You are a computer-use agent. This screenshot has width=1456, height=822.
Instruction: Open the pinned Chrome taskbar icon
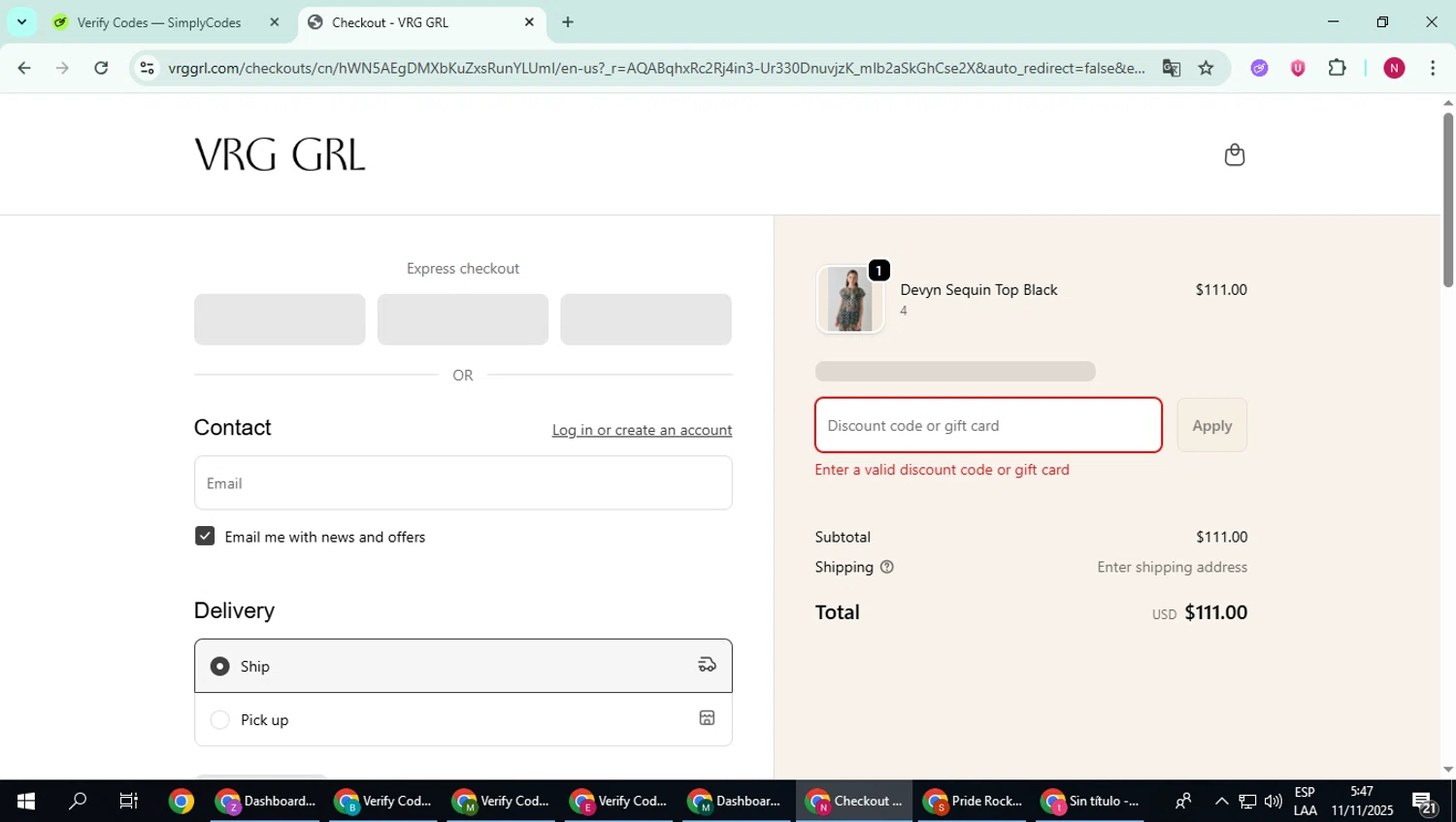[181, 802]
